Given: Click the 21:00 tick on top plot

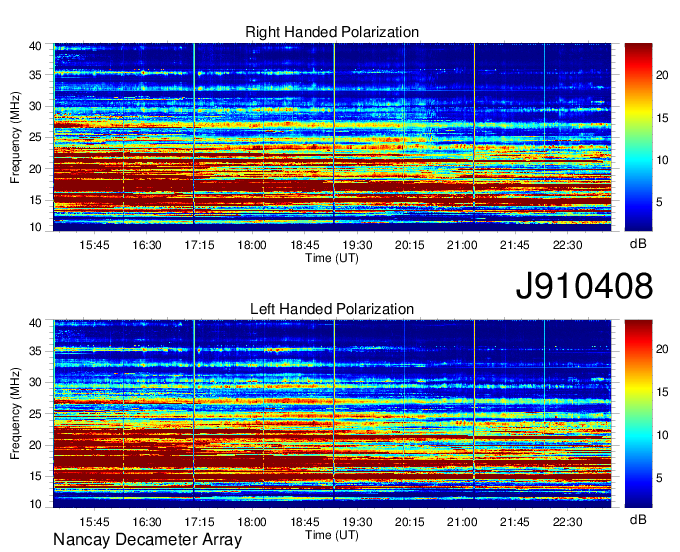Looking at the screenshot, I should pyautogui.click(x=462, y=245).
